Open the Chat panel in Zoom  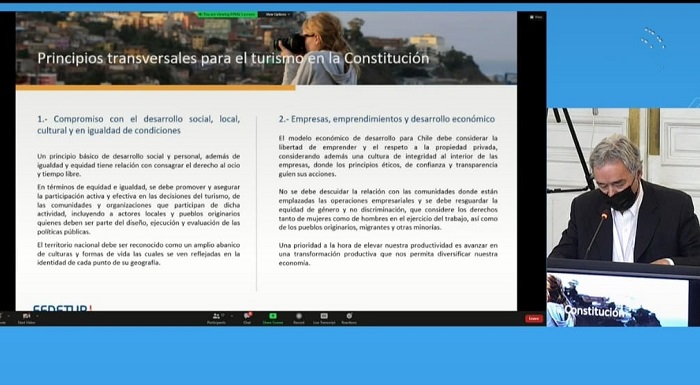[x=247, y=318]
